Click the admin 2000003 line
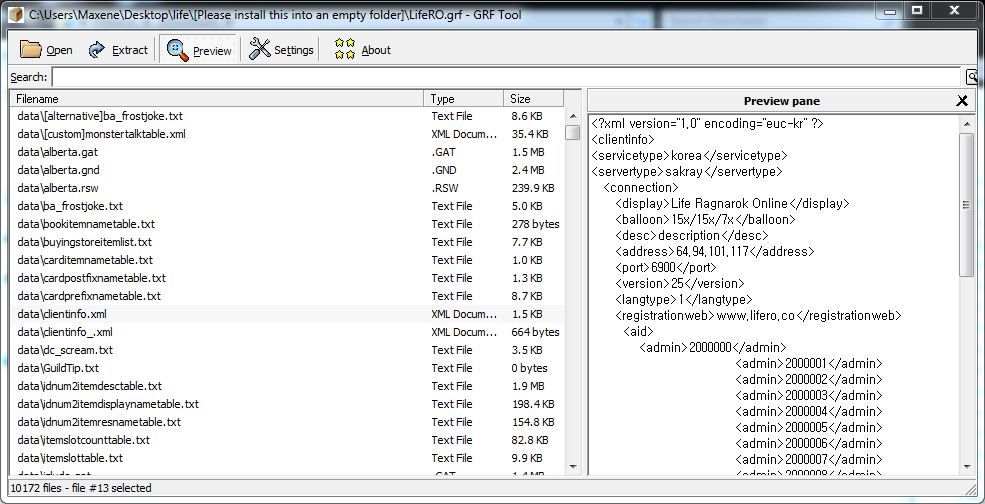The image size is (985, 504). pyautogui.click(x=808, y=396)
